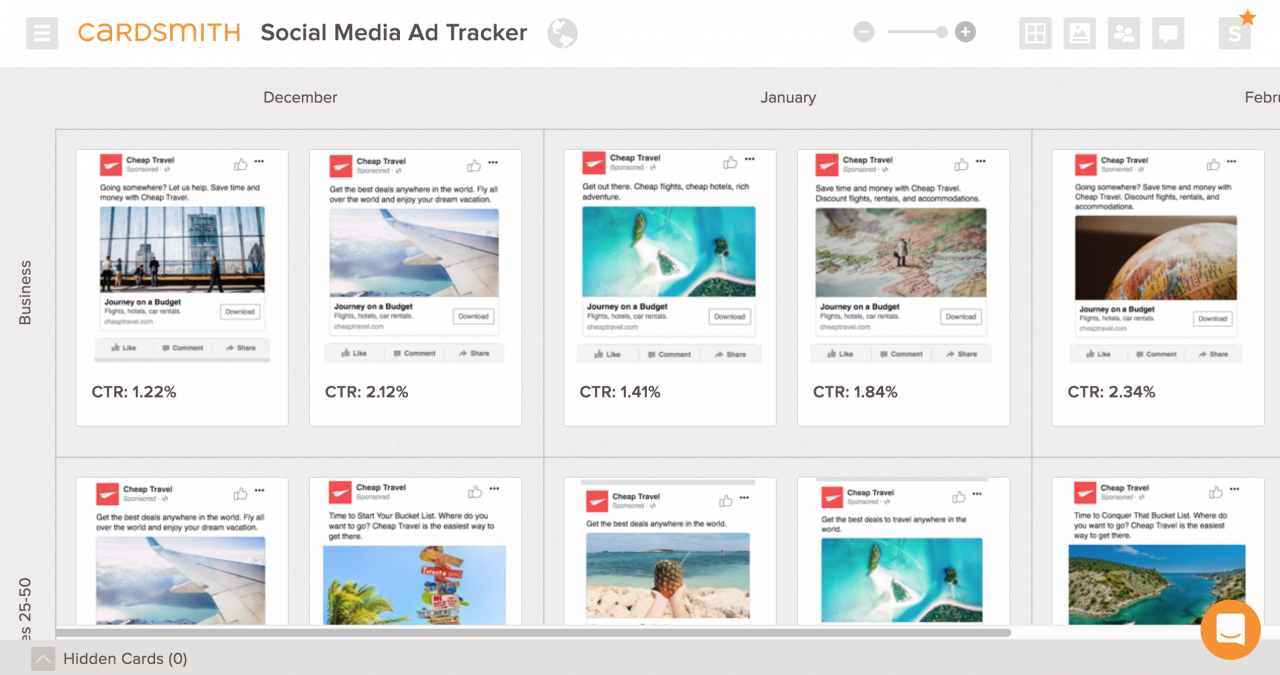1280x675 pixels.
Task: Open the card with CTR: 2.12%
Action: tap(415, 288)
